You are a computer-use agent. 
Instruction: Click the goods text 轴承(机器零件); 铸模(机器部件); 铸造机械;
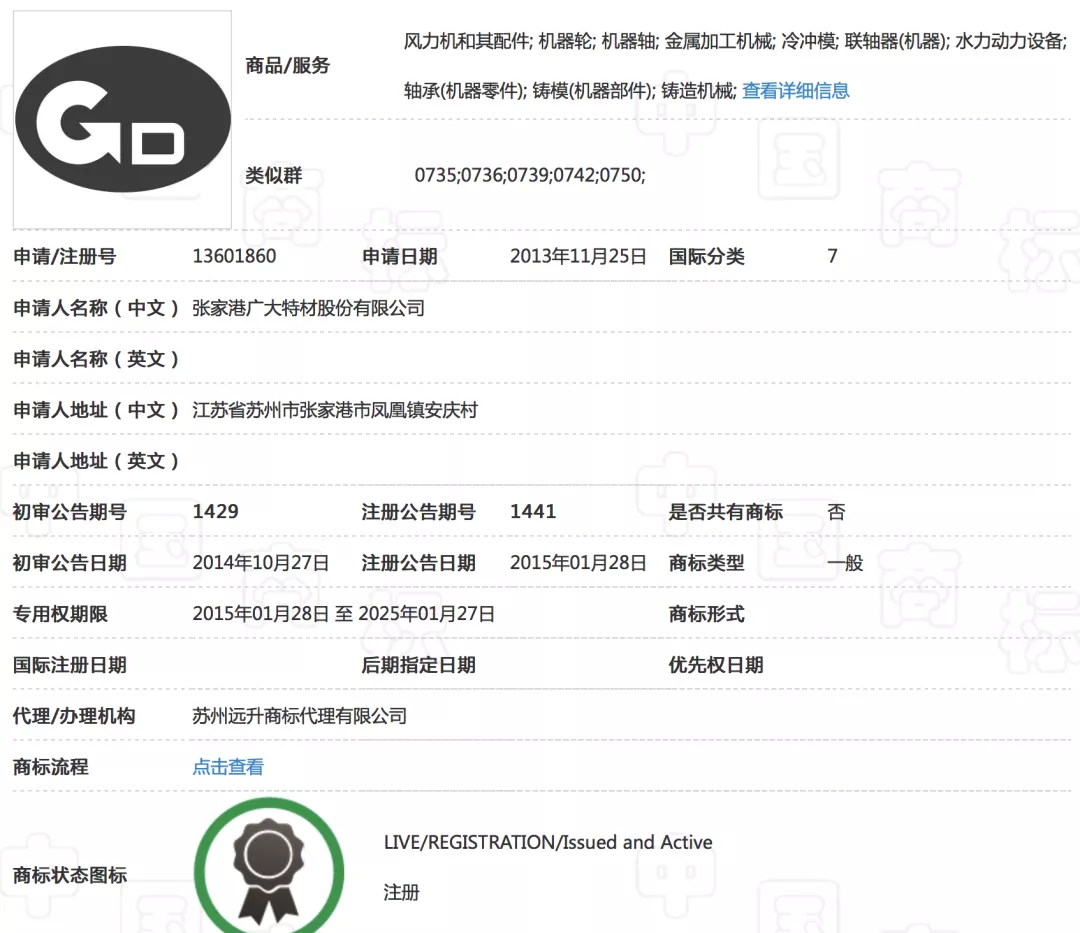click(x=570, y=91)
